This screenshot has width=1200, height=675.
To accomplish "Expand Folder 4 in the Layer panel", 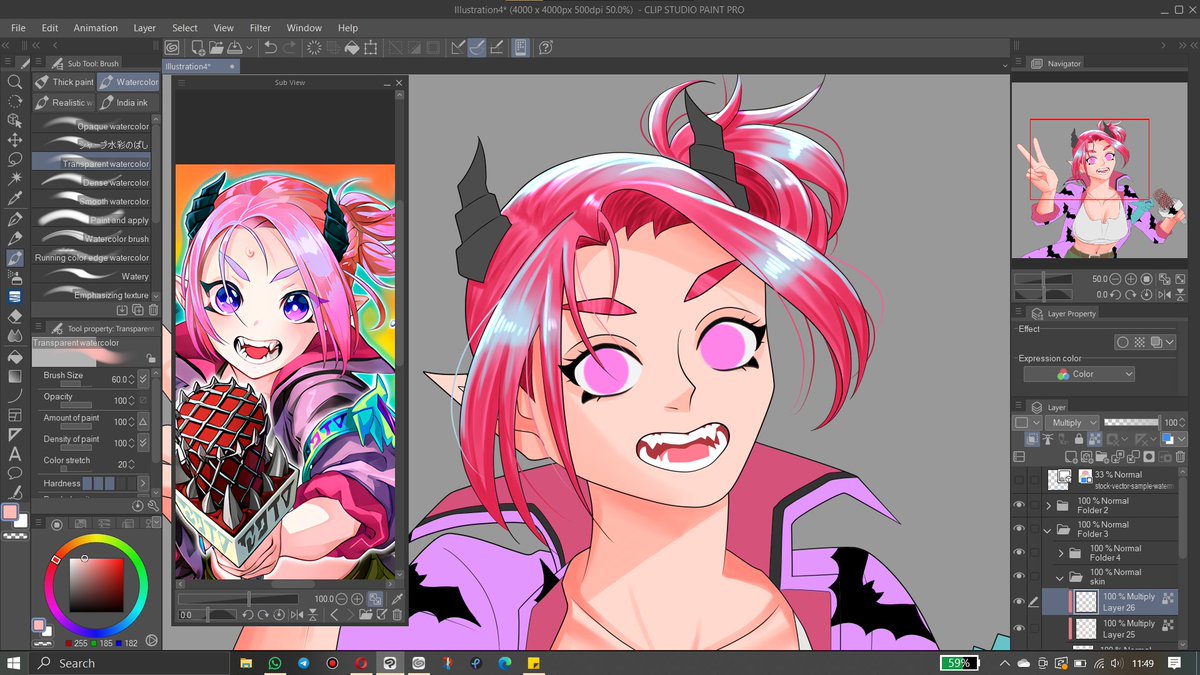I will (x=1061, y=553).
